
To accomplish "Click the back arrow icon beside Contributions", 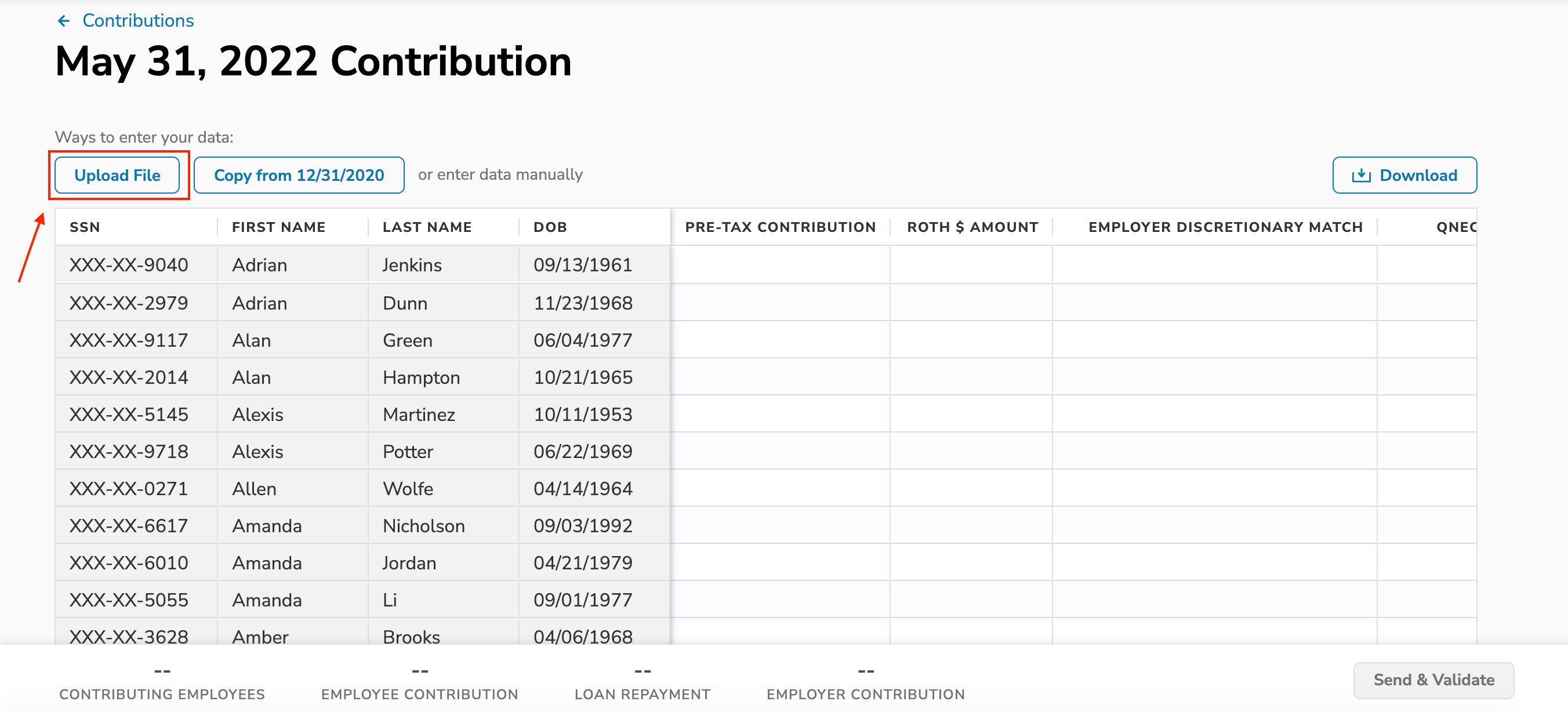I will click(x=64, y=21).
